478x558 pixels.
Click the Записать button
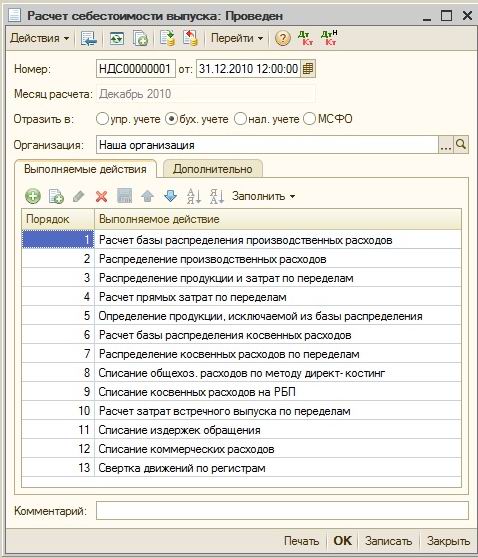(x=389, y=541)
